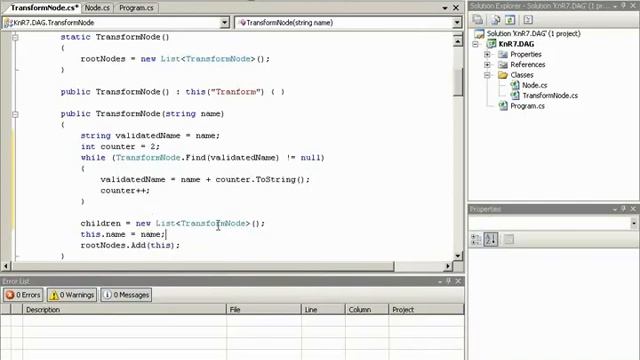
Task: Sort Error List by Line column
Action: (x=323, y=309)
